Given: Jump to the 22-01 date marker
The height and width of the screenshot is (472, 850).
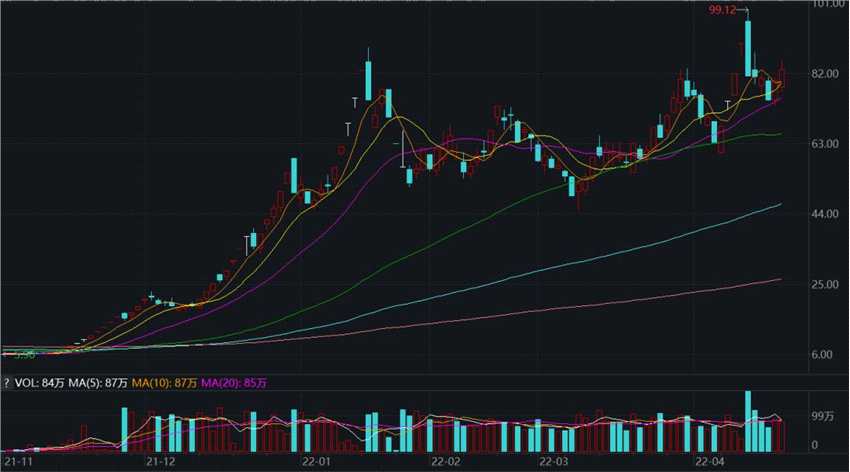Looking at the screenshot, I should tap(316, 462).
